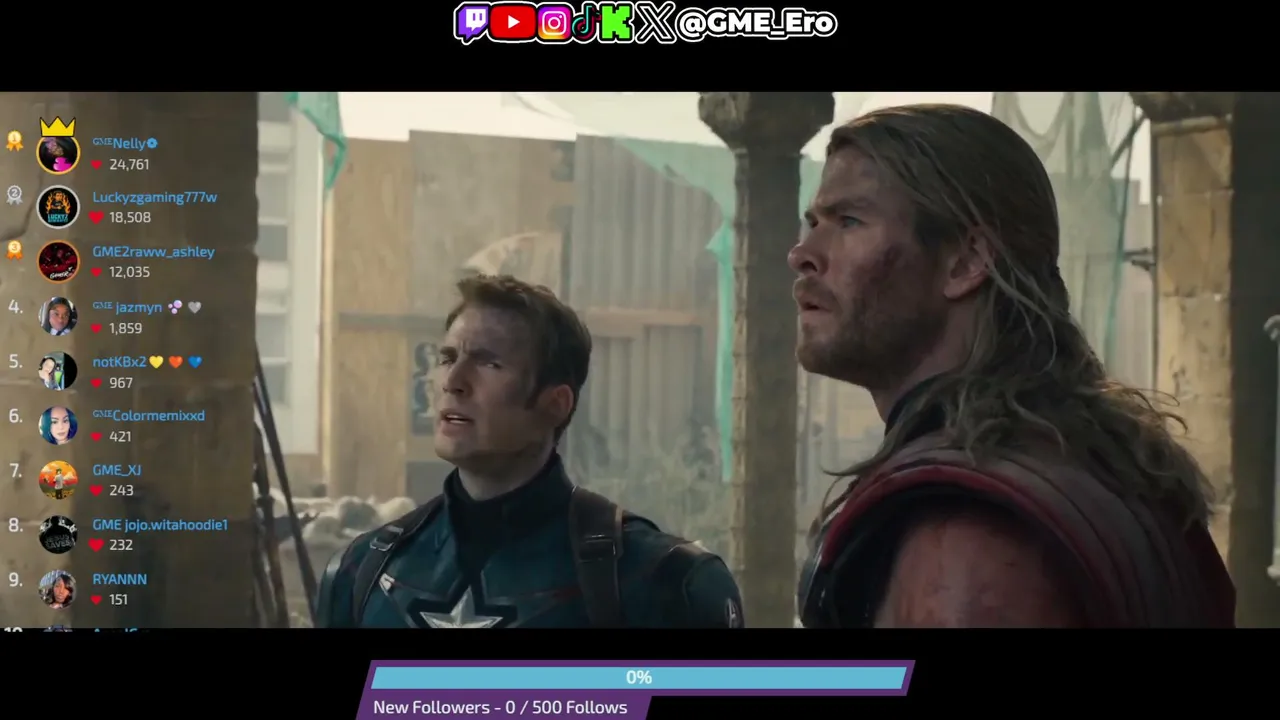
Task: Click the rank number 4. beside jazmyn
Action: click(15, 306)
